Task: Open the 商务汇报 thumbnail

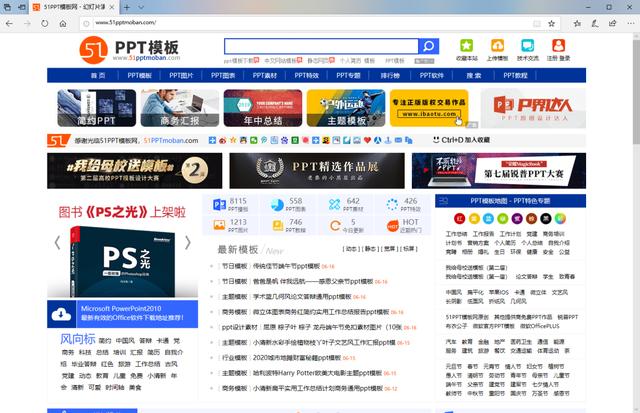Action: (180, 108)
